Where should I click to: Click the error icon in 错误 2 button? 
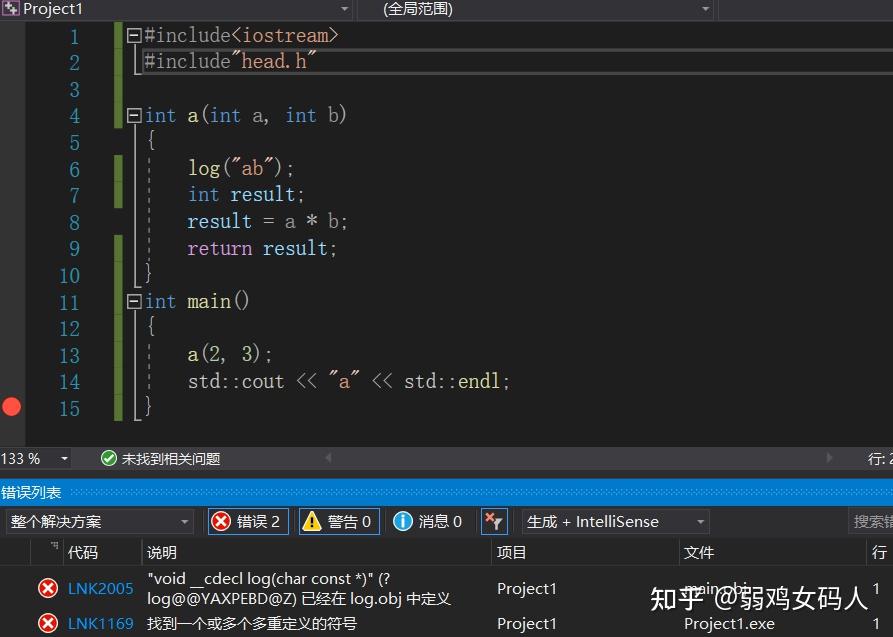pyautogui.click(x=221, y=521)
